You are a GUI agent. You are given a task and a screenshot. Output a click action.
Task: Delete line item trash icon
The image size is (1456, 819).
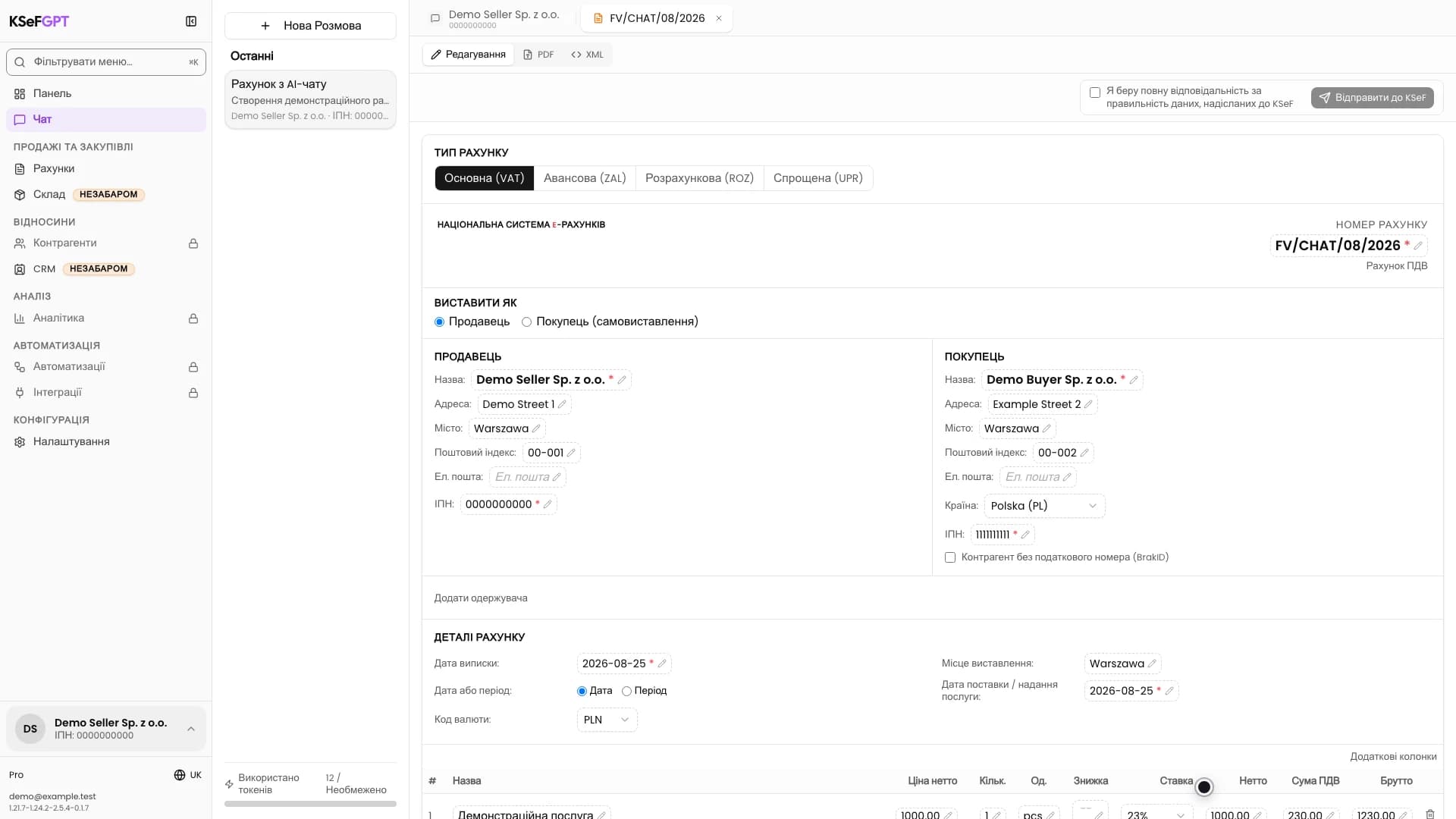tap(1430, 814)
